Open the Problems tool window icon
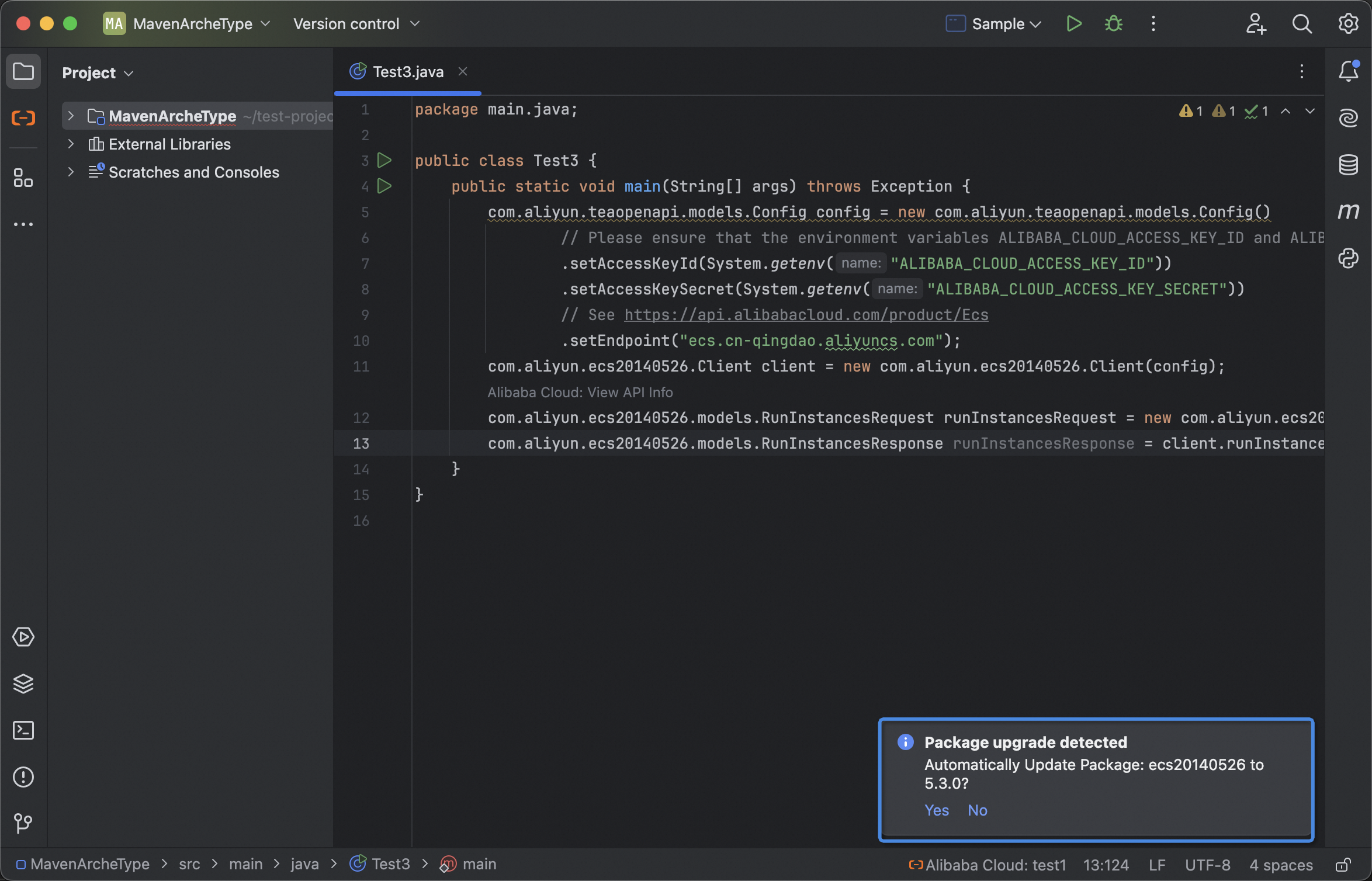Screen dimensions: 1372x881 pyautogui.click(x=23, y=777)
